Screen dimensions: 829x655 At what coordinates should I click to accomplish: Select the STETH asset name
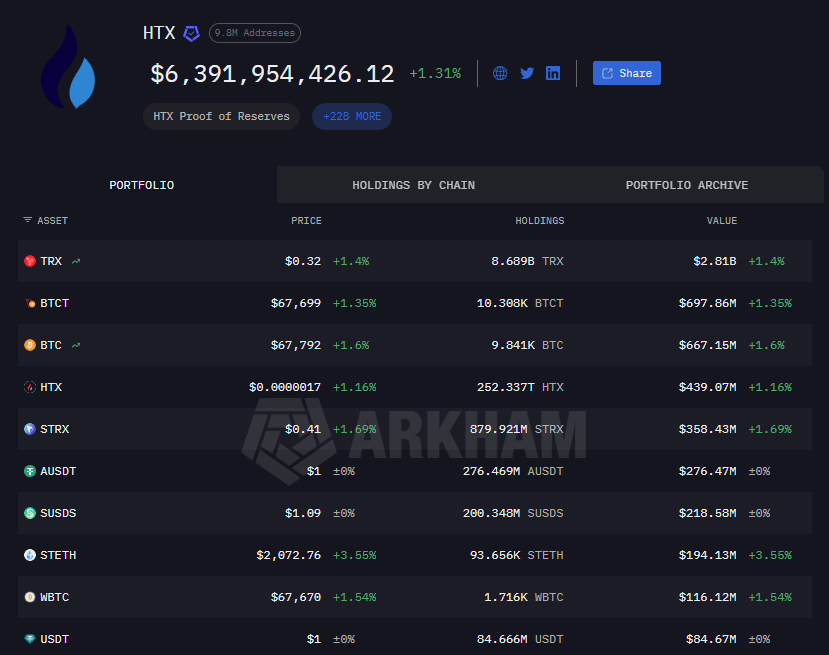pyautogui.click(x=58, y=555)
